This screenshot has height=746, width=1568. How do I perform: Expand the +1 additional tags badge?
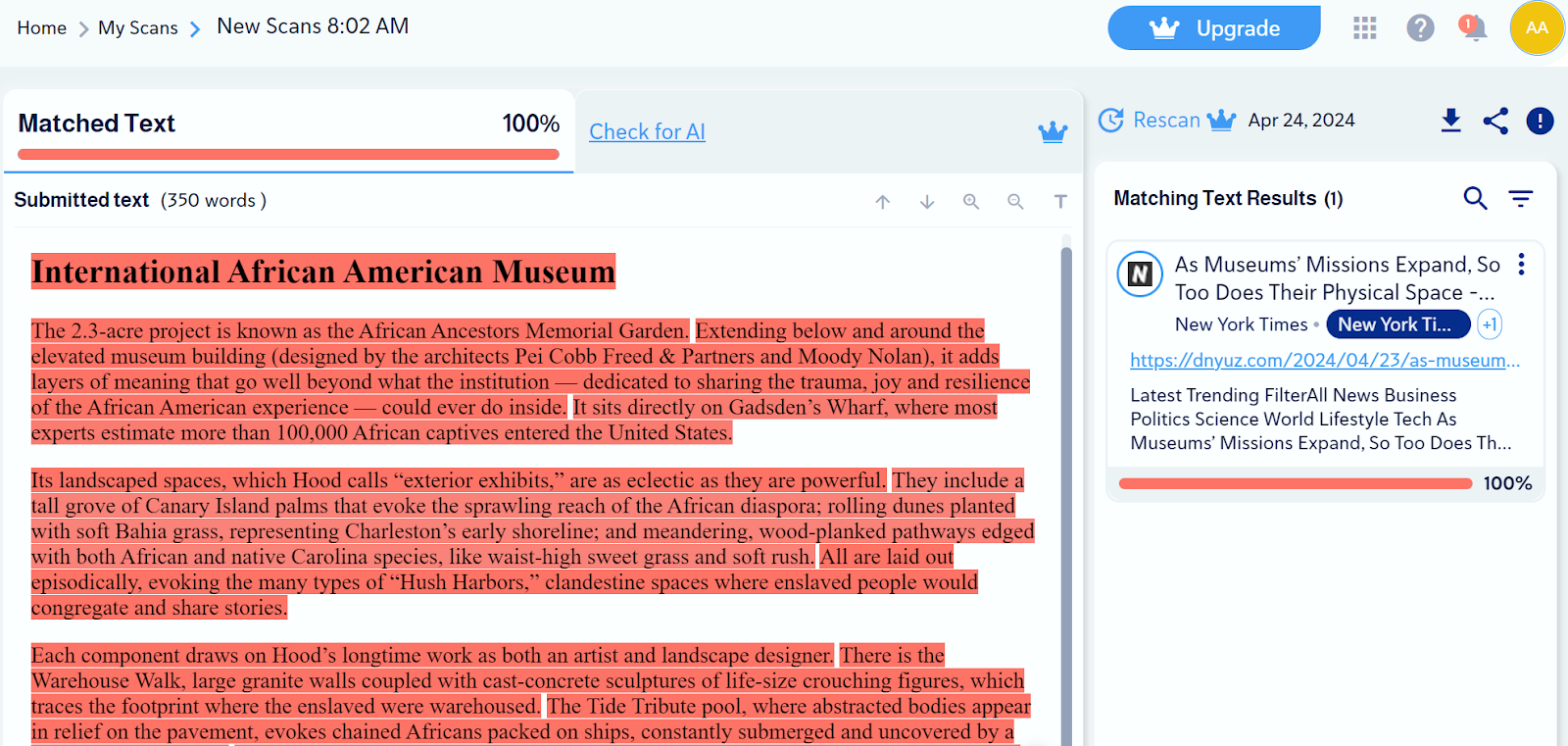click(1490, 324)
